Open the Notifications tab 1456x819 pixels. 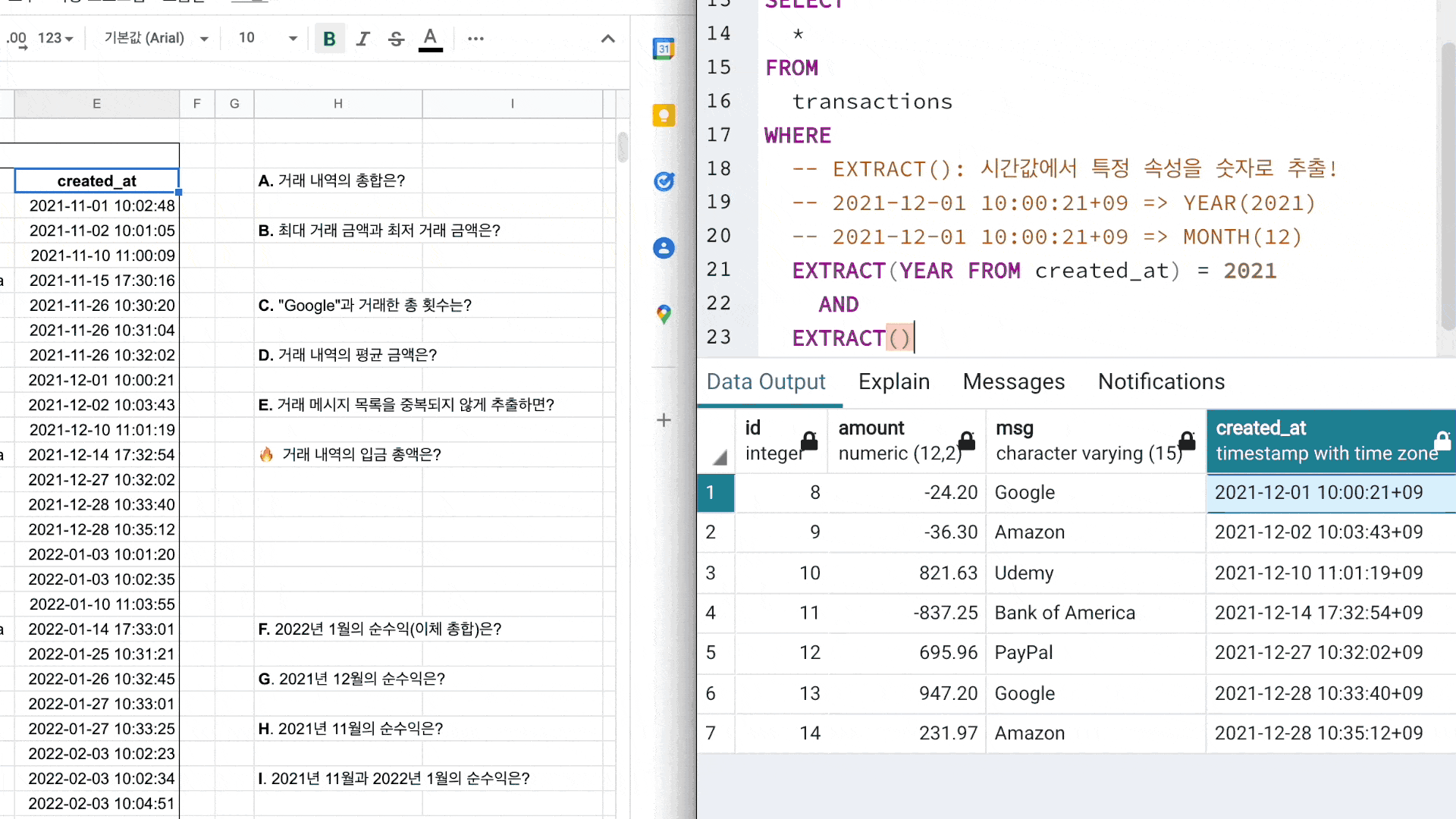pos(1161,381)
